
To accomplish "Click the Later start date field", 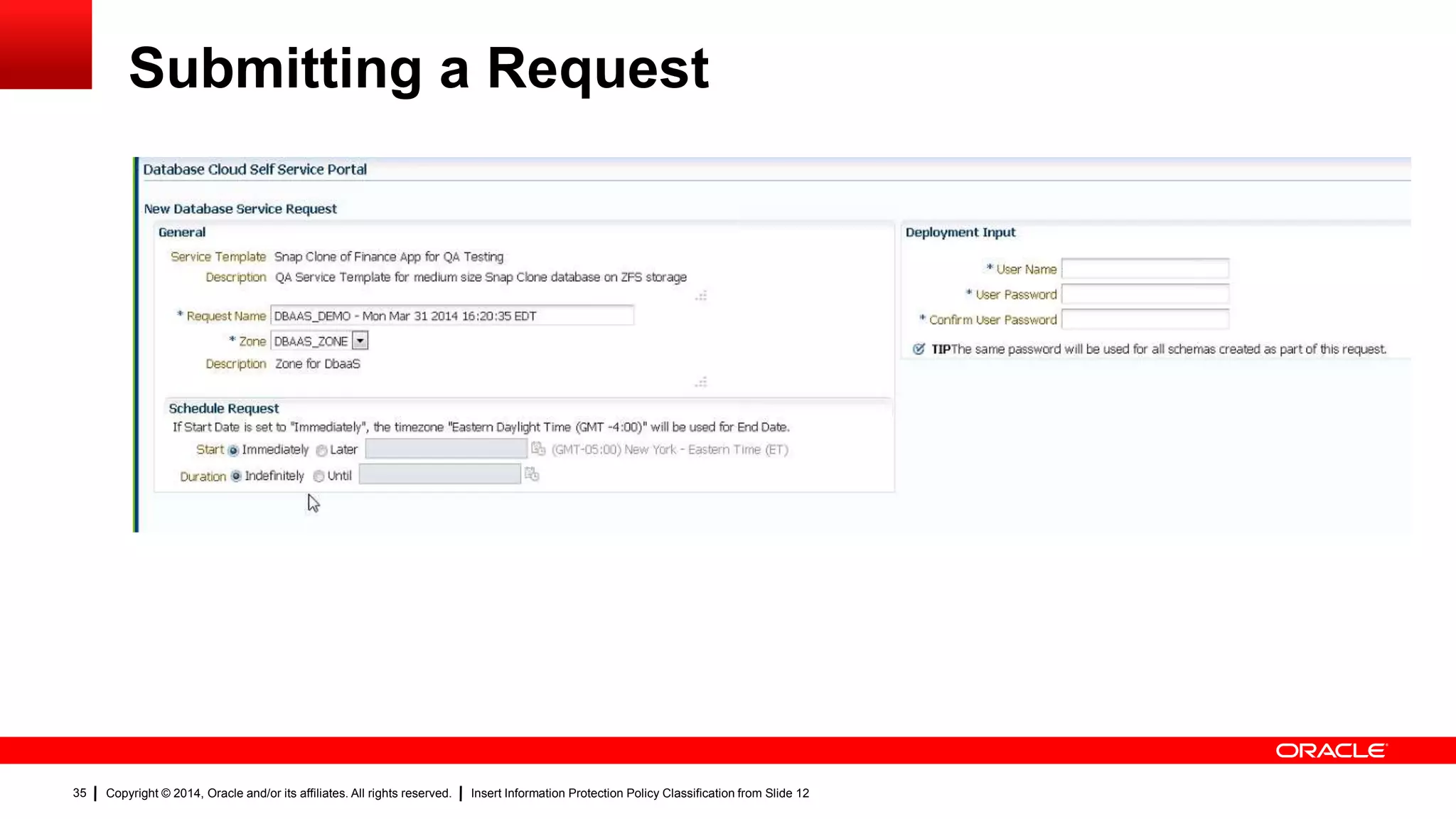I will click(x=446, y=449).
